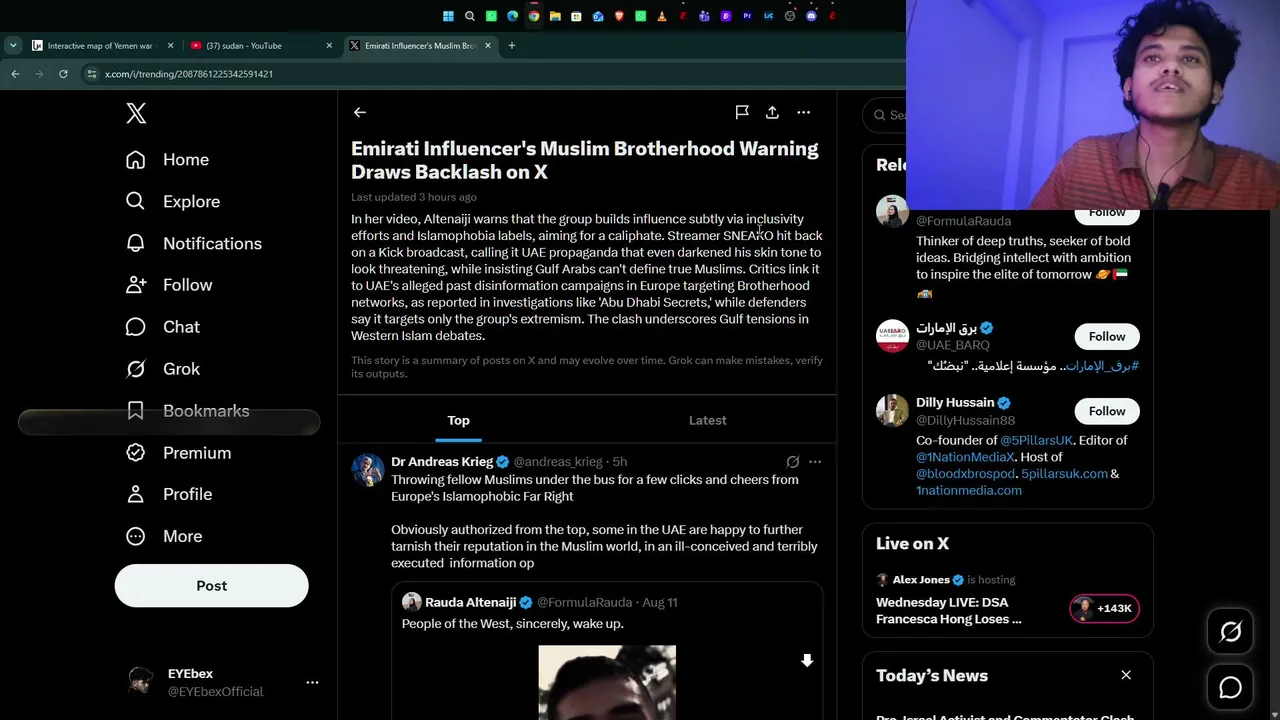Click the X search field
The image size is (1280, 720).
coord(884,115)
